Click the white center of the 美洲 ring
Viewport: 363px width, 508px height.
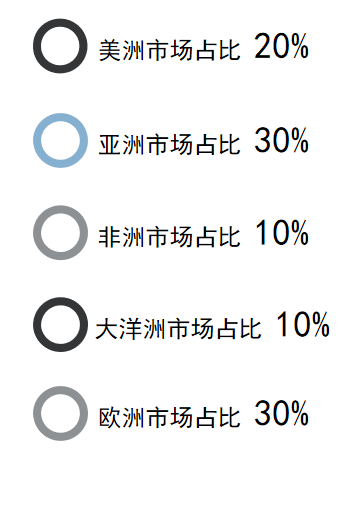[60, 46]
